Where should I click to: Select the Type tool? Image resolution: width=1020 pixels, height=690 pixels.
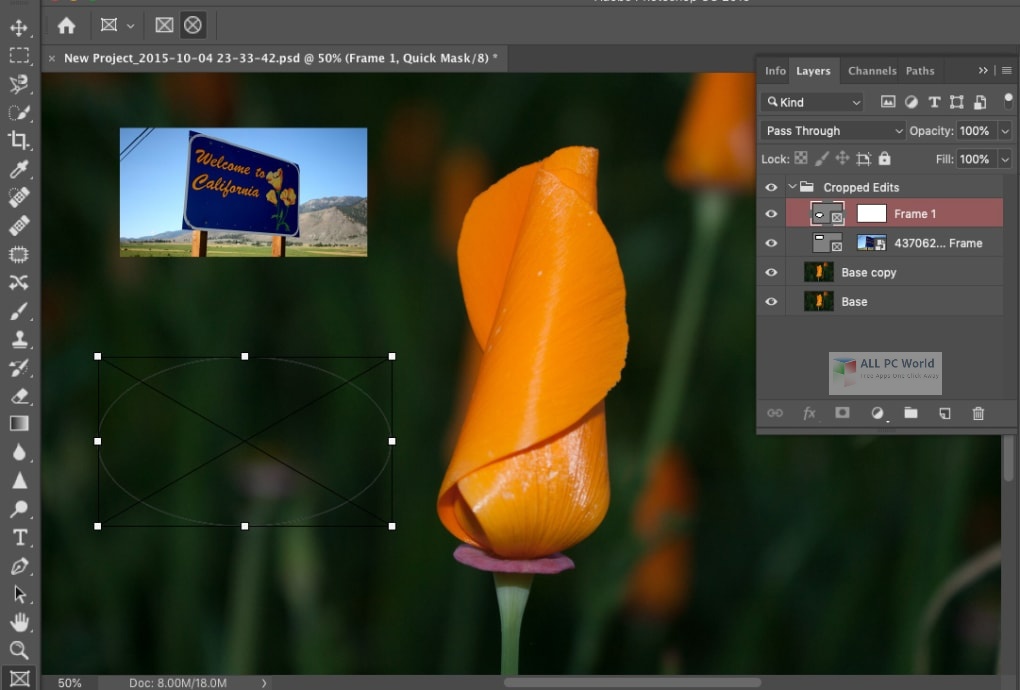(19, 537)
